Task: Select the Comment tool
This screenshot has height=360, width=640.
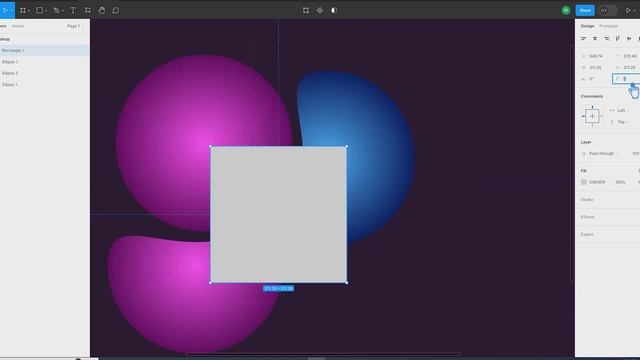Action: (x=116, y=10)
